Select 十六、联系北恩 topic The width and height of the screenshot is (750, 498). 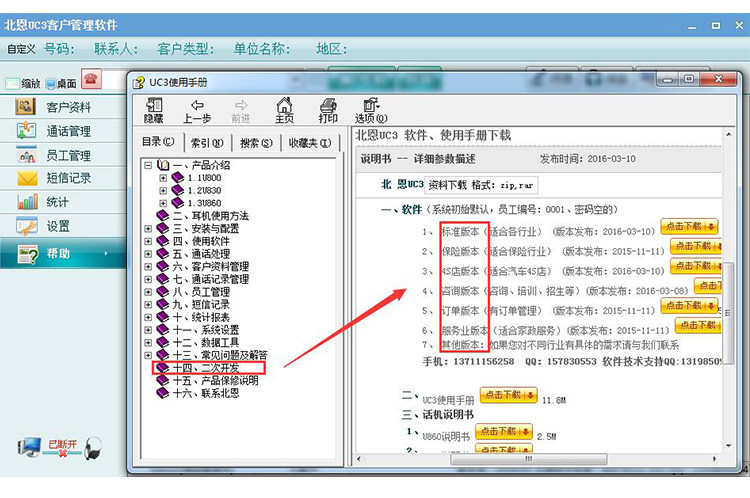206,393
